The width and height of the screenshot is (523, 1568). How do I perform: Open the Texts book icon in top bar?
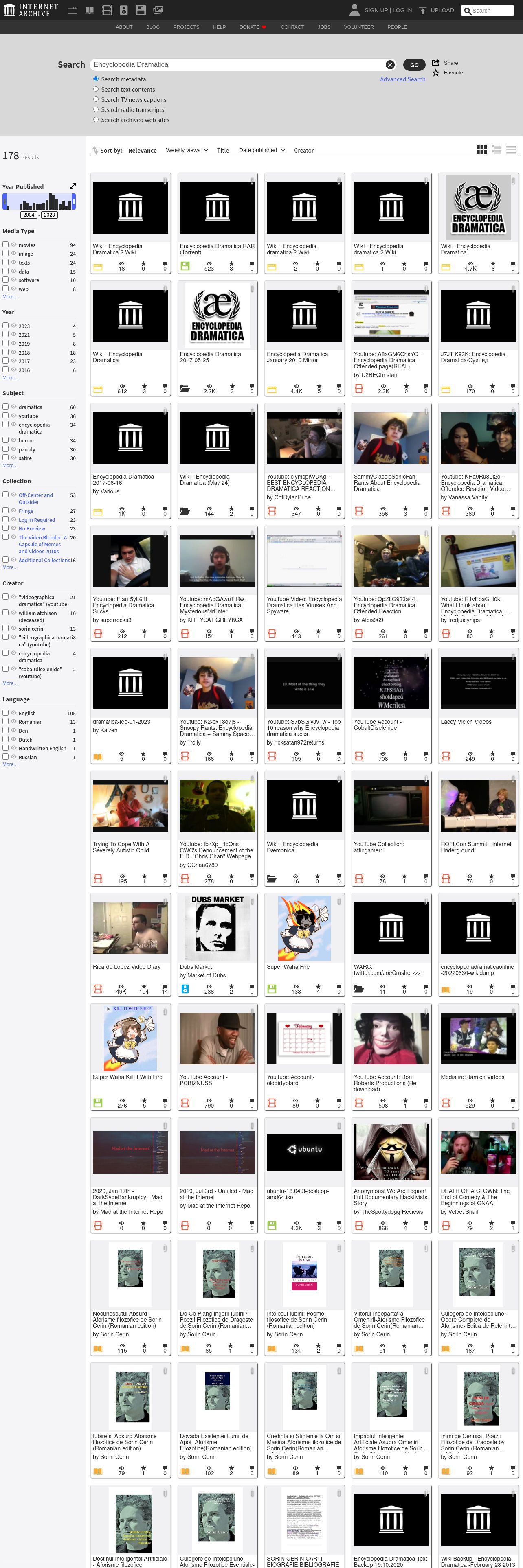click(x=90, y=10)
